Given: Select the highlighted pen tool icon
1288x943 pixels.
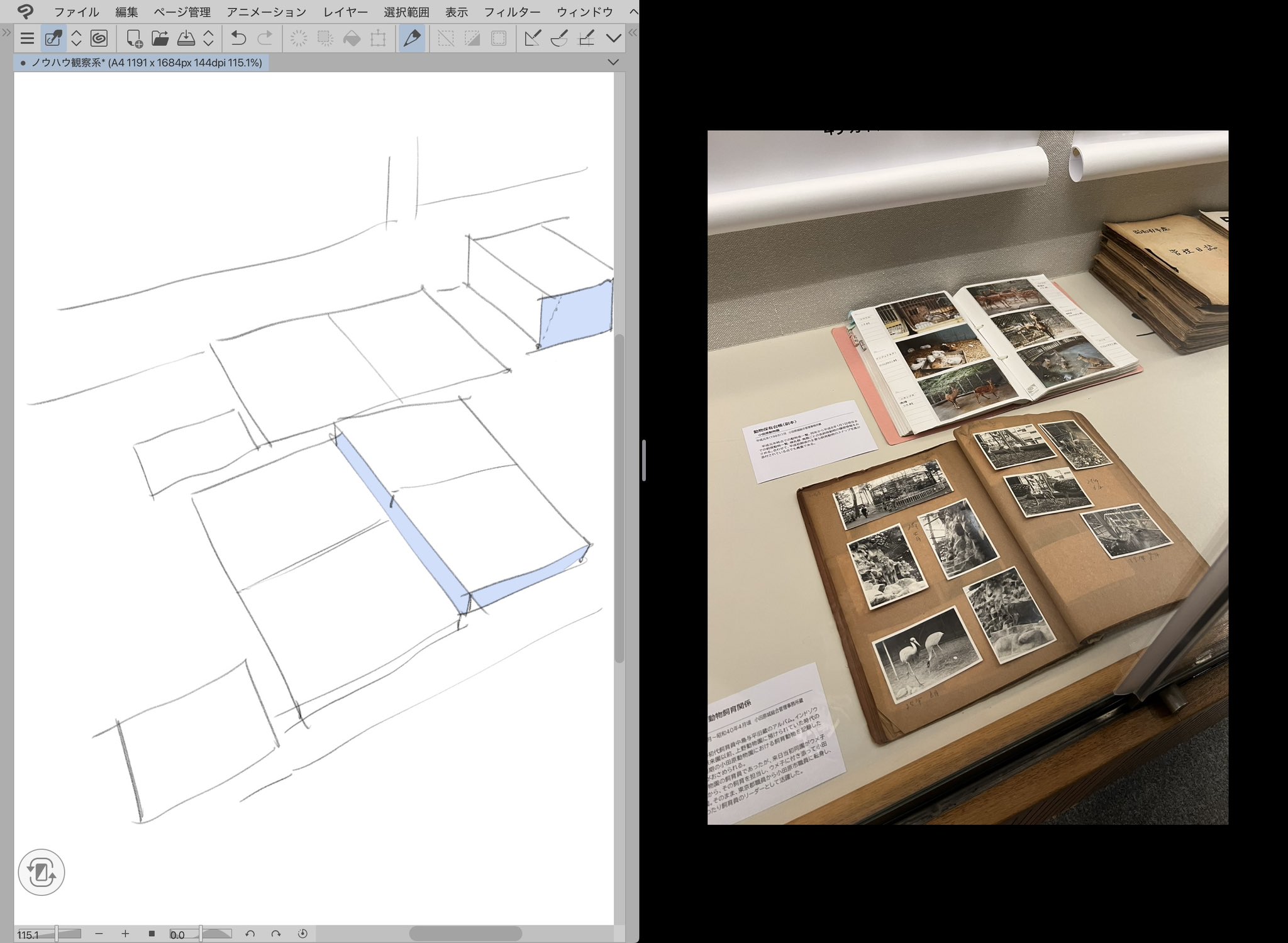Looking at the screenshot, I should [412, 39].
